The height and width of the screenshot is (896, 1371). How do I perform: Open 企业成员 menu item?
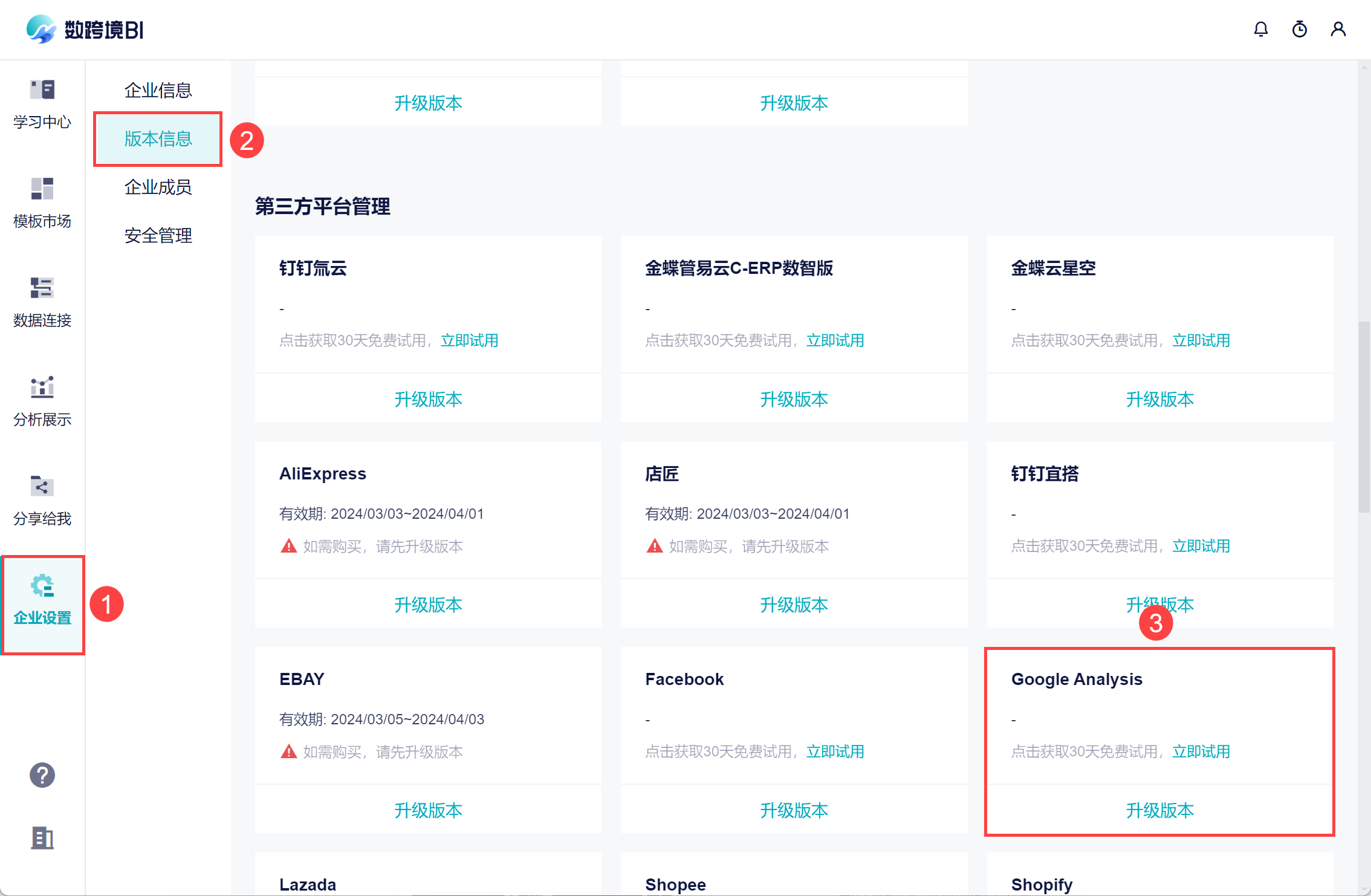(x=158, y=187)
